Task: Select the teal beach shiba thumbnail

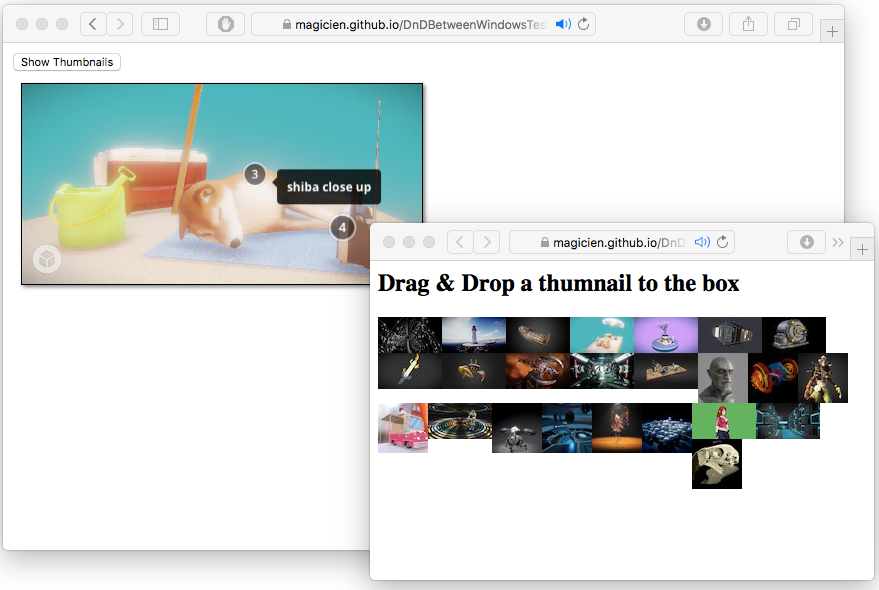Action: point(602,335)
